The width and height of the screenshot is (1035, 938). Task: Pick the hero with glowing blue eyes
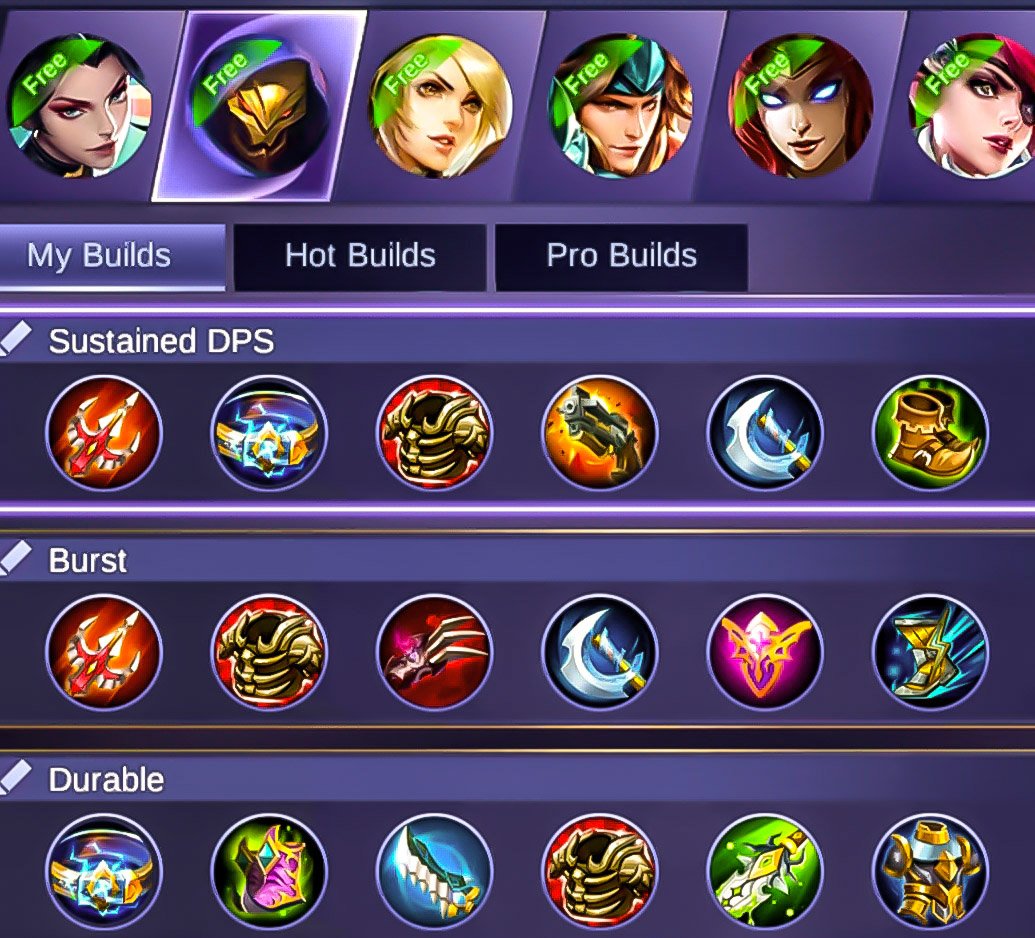[x=800, y=106]
